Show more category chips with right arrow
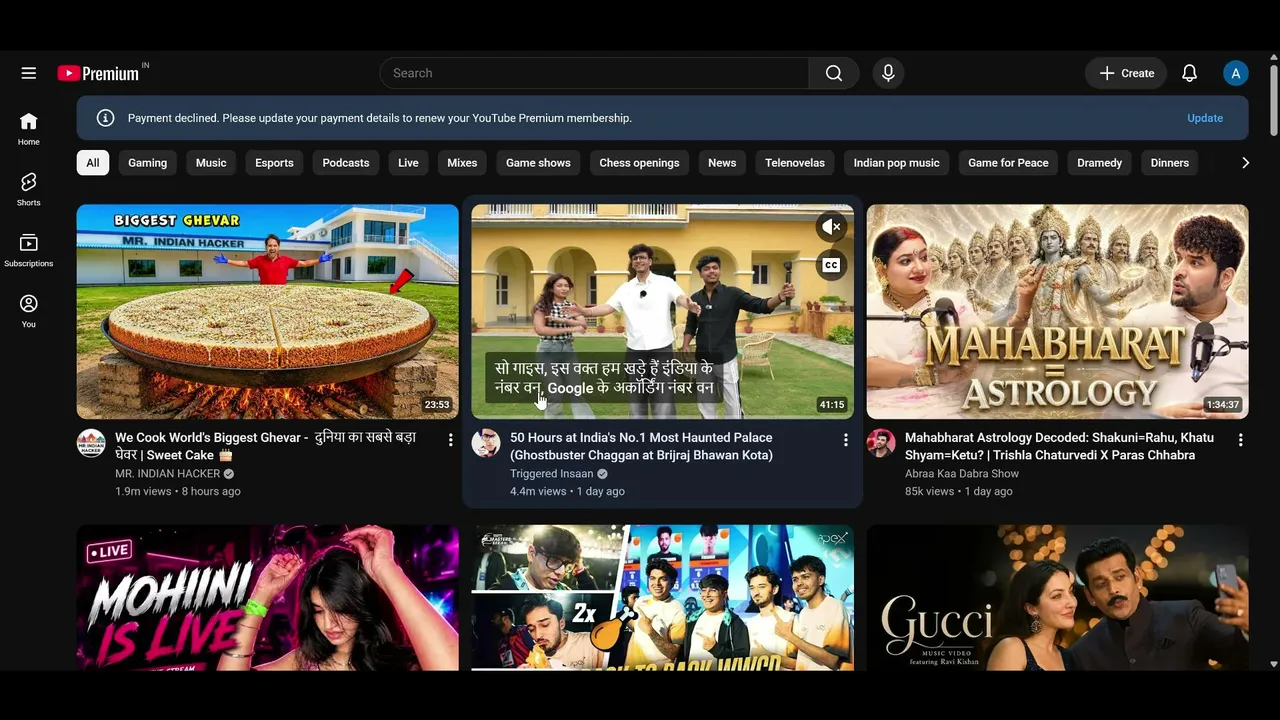The image size is (1280, 720). click(x=1245, y=163)
